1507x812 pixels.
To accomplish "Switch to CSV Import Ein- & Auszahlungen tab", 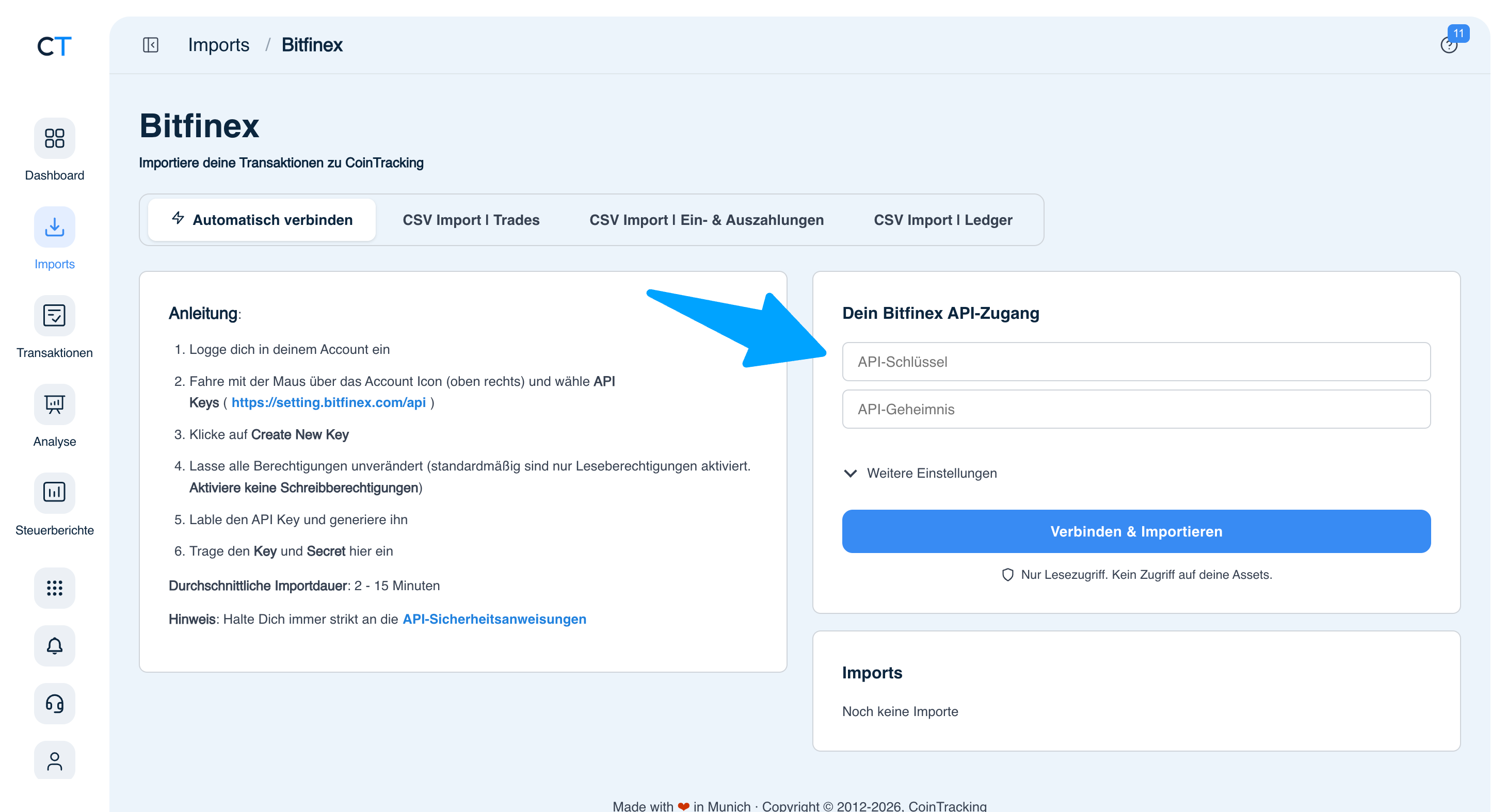I will (x=707, y=220).
